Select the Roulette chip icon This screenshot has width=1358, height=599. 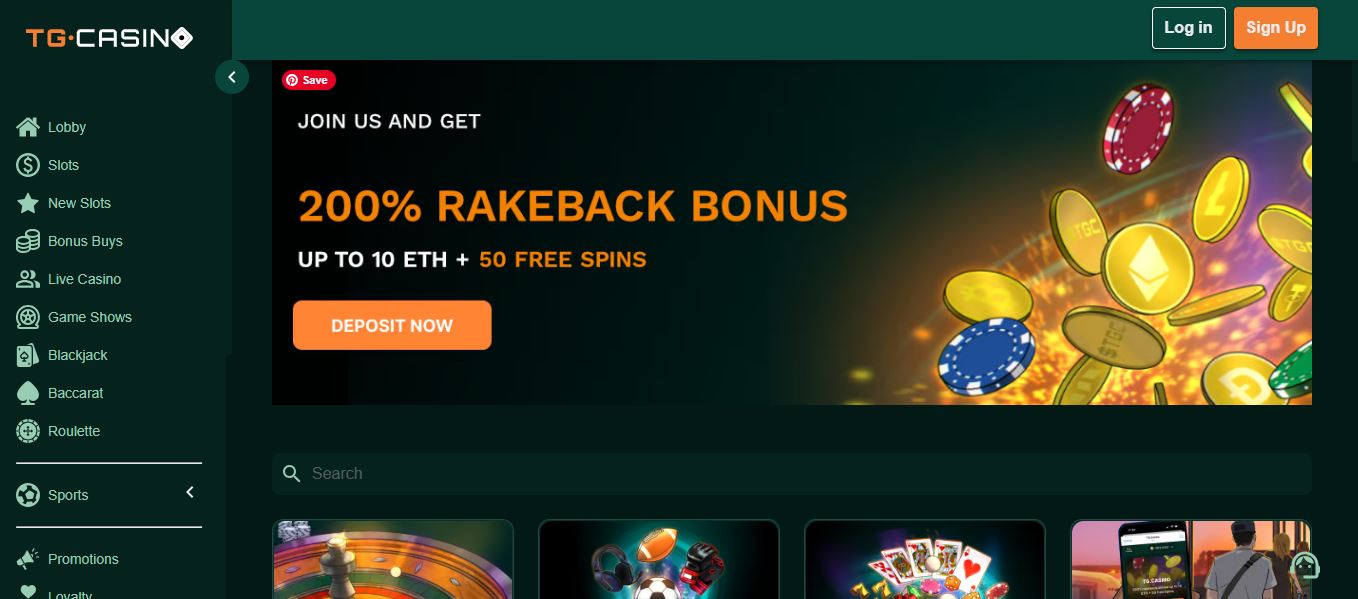pyautogui.click(x=28, y=431)
